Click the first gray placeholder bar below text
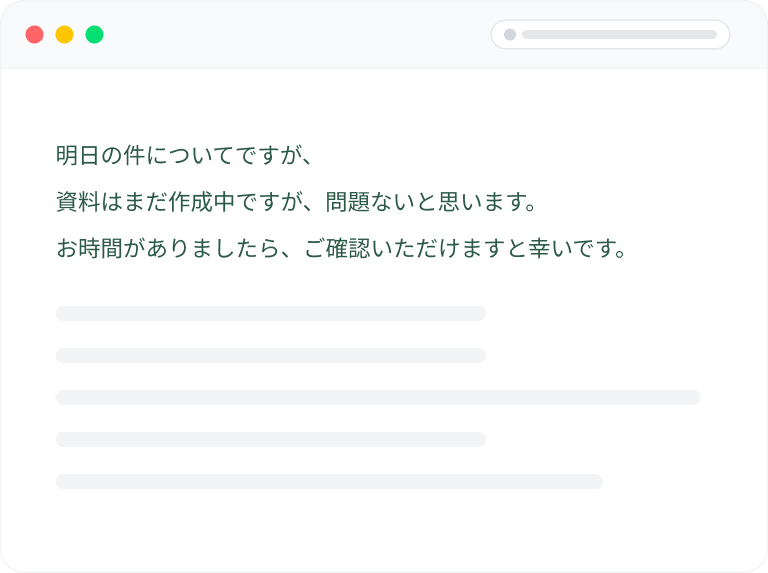768x573 pixels. [270, 314]
